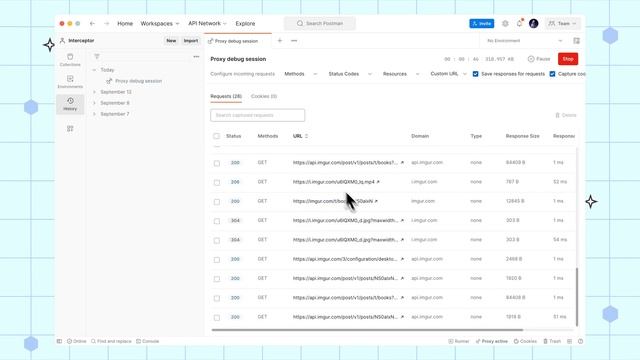Viewport: 640px width, 360px height.
Task: Click the Import button in sidebar
Action: click(x=191, y=40)
